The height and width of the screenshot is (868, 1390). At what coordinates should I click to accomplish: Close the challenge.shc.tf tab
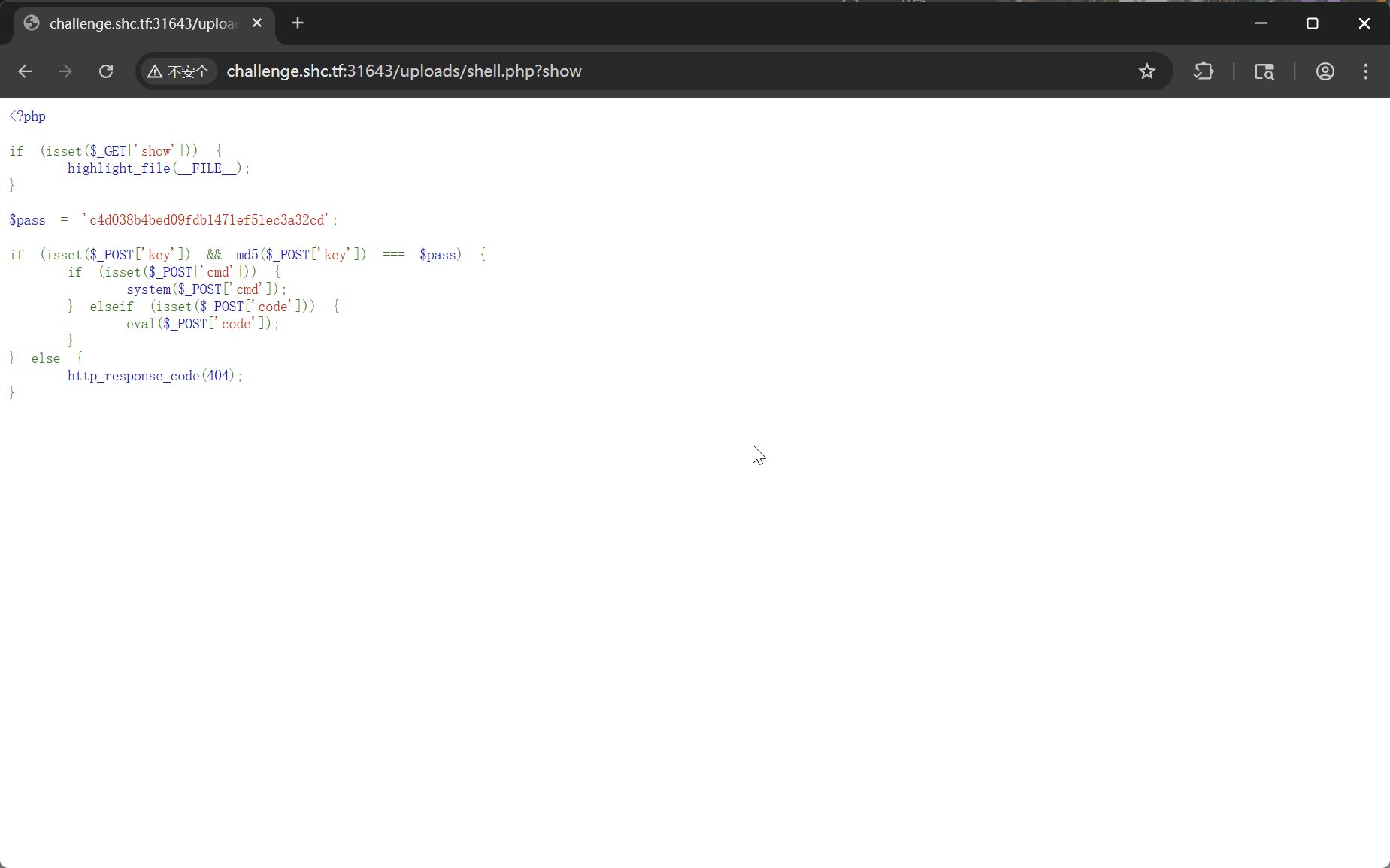[258, 23]
